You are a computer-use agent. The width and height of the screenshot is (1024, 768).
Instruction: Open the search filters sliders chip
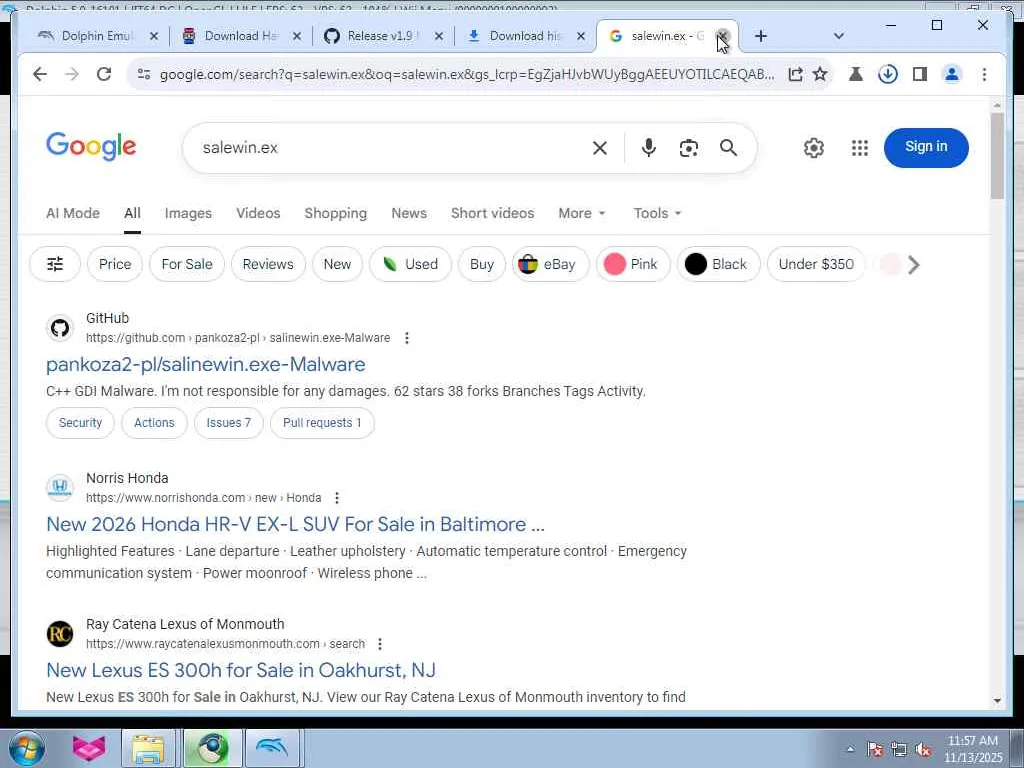tap(55, 264)
